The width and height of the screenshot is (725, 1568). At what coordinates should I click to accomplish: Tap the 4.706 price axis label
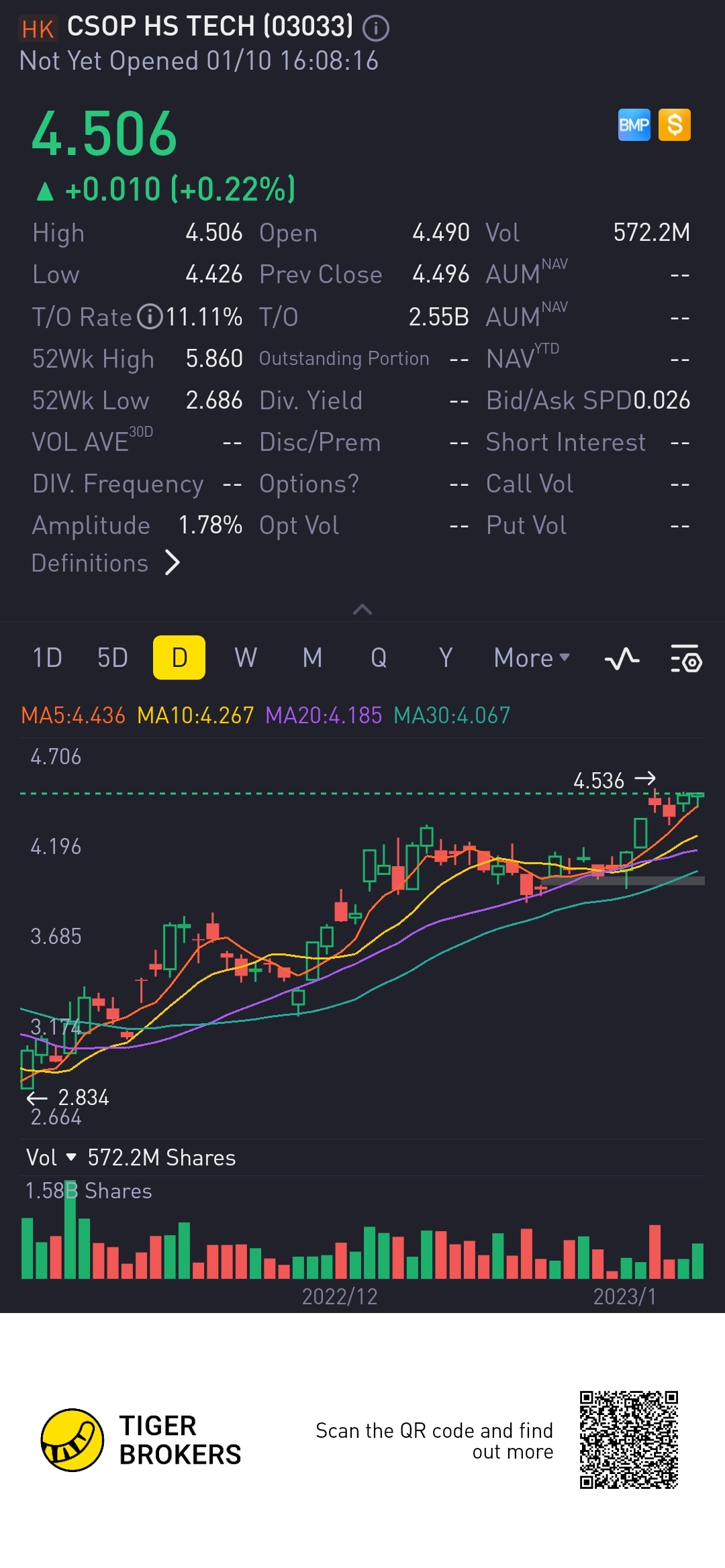click(x=56, y=756)
